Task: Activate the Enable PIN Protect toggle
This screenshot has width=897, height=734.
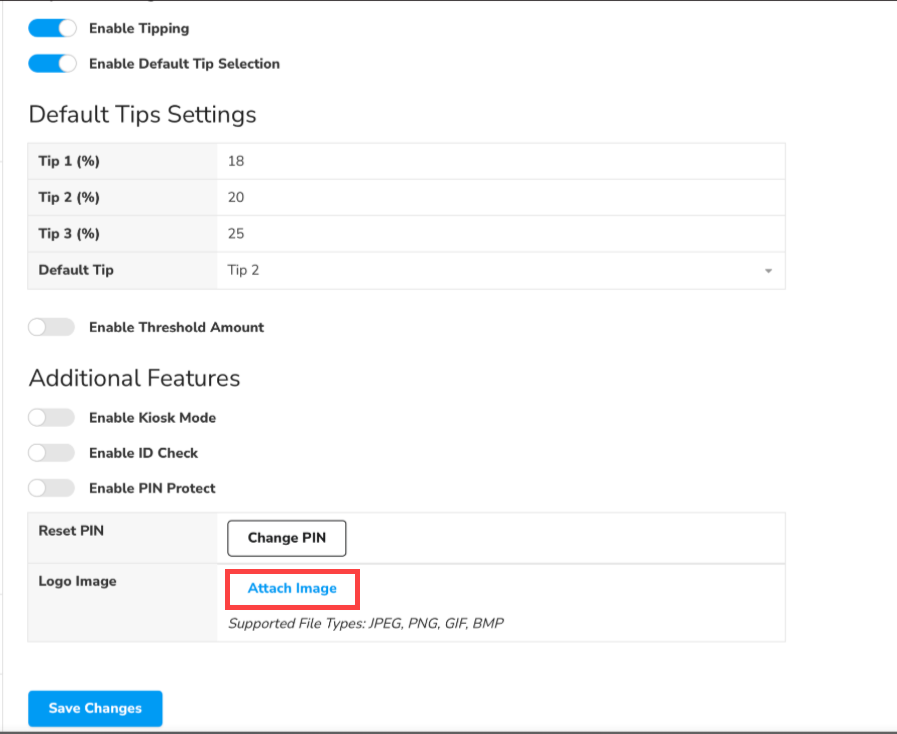Action: [x=52, y=488]
